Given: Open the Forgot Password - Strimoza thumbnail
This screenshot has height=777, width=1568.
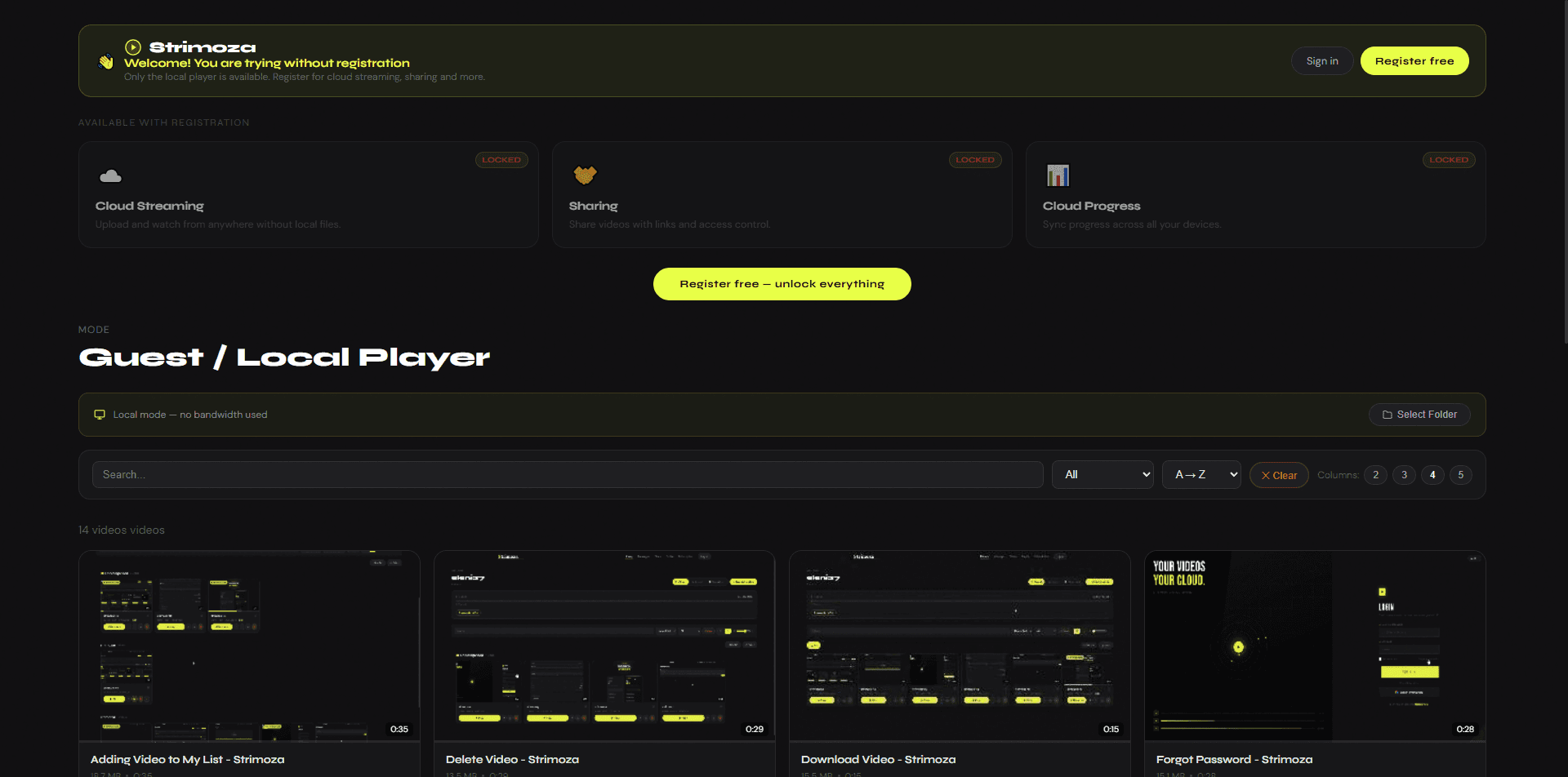Looking at the screenshot, I should [x=1315, y=646].
